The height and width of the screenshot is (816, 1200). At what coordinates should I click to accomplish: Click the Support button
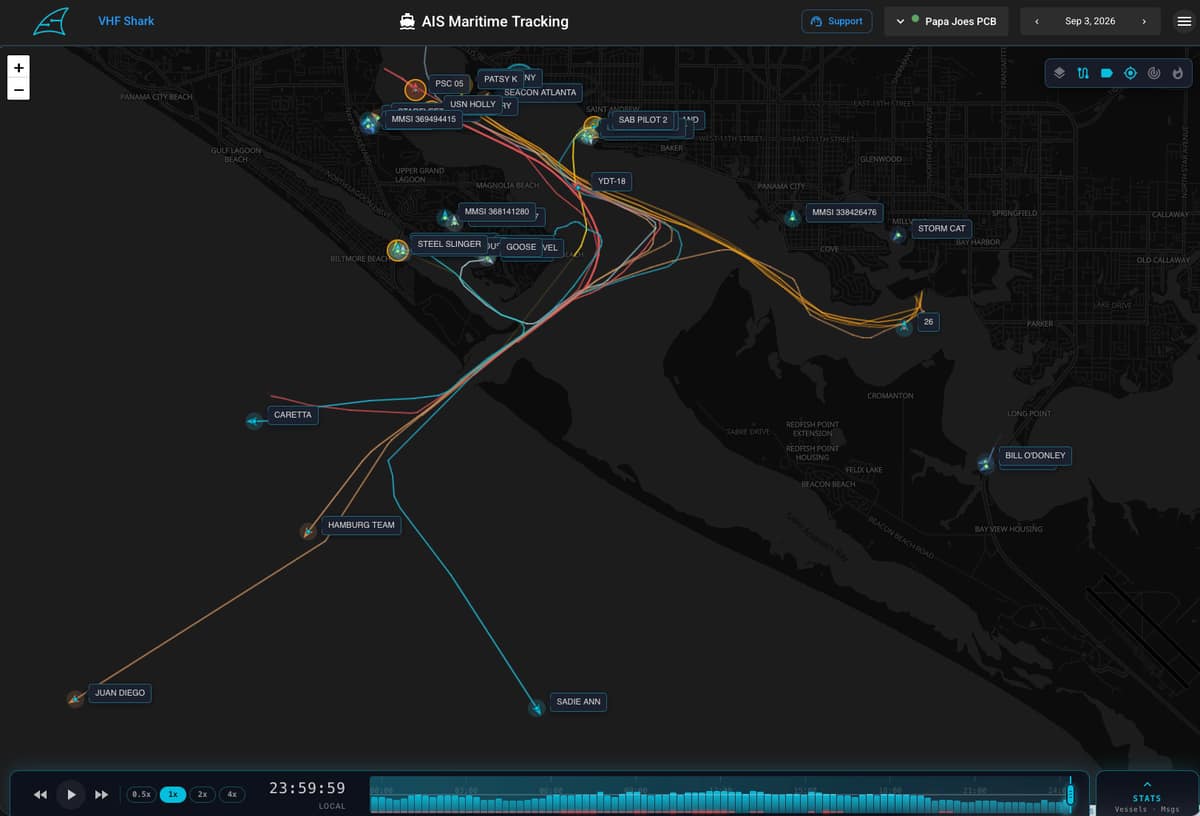click(837, 21)
